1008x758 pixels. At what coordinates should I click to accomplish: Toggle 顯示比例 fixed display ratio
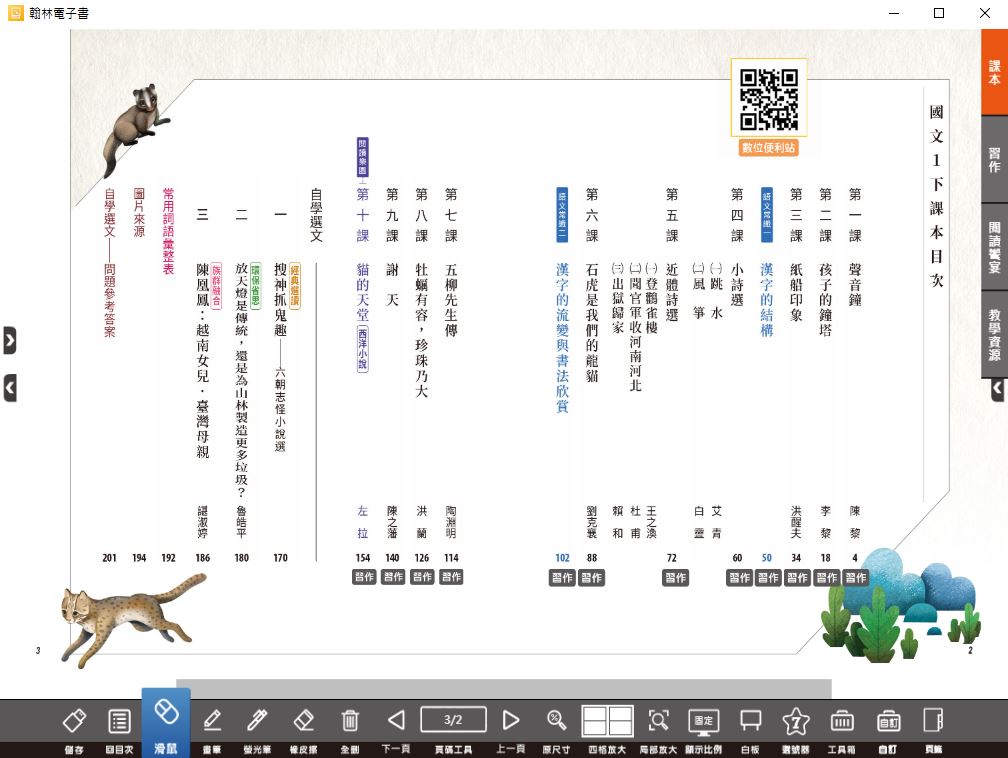click(x=703, y=721)
